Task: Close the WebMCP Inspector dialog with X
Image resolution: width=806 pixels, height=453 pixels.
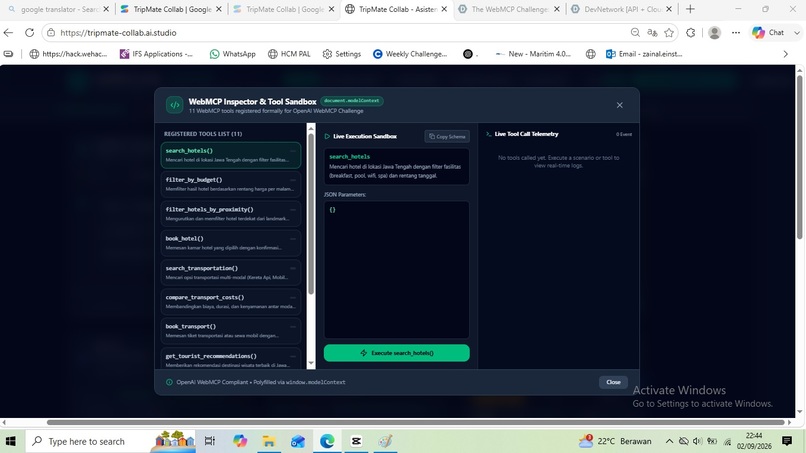Action: 619,105
